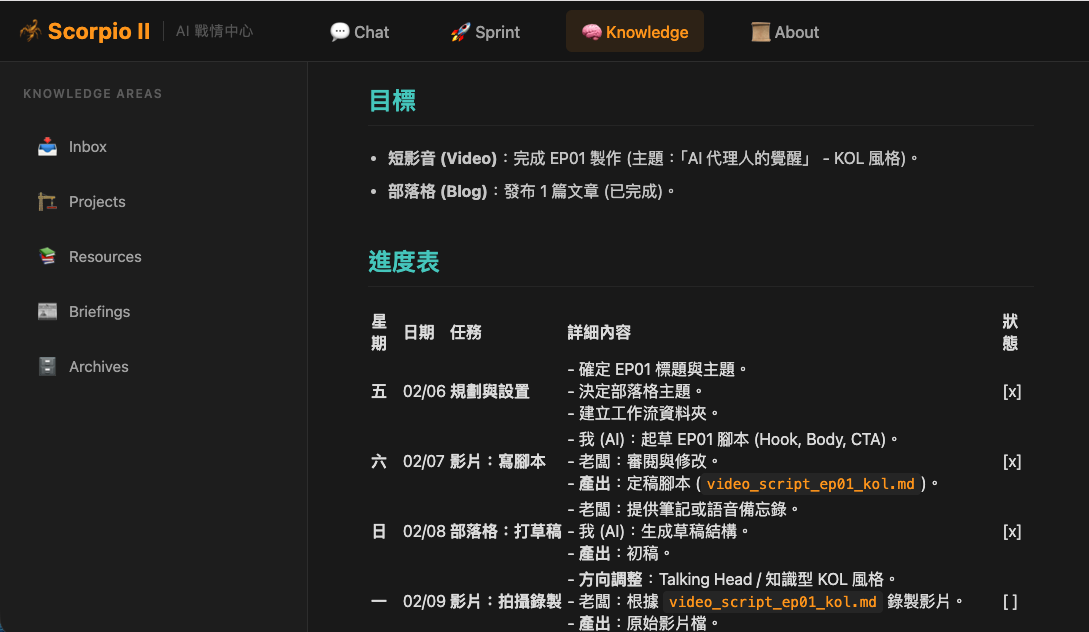The height and width of the screenshot is (632, 1089).
Task: Click the 部落格 (Blog) bullet label
Action: (x=438, y=192)
